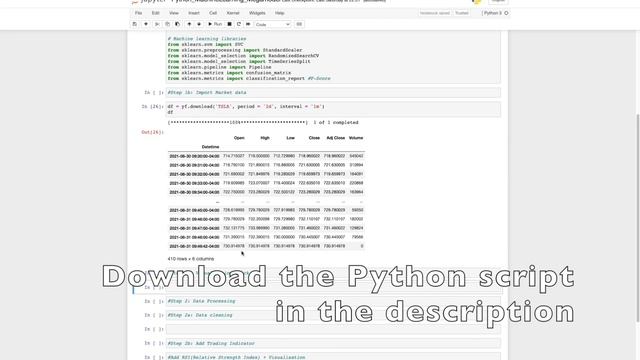Select the '#Step 1b: Import Market data' cell
This screenshot has width=640, height=360.
pos(333,93)
